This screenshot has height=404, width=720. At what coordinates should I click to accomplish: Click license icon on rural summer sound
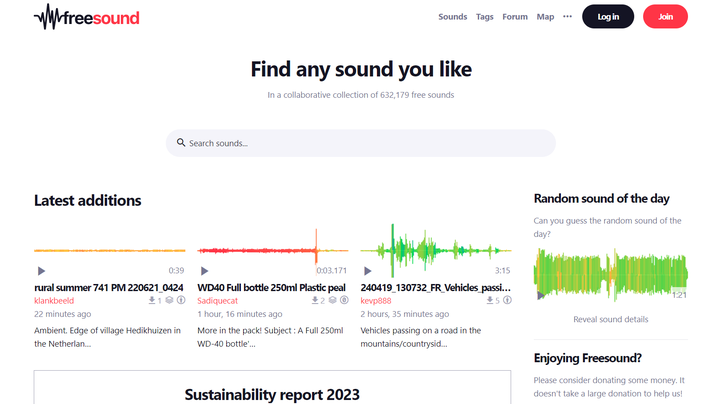coord(181,300)
